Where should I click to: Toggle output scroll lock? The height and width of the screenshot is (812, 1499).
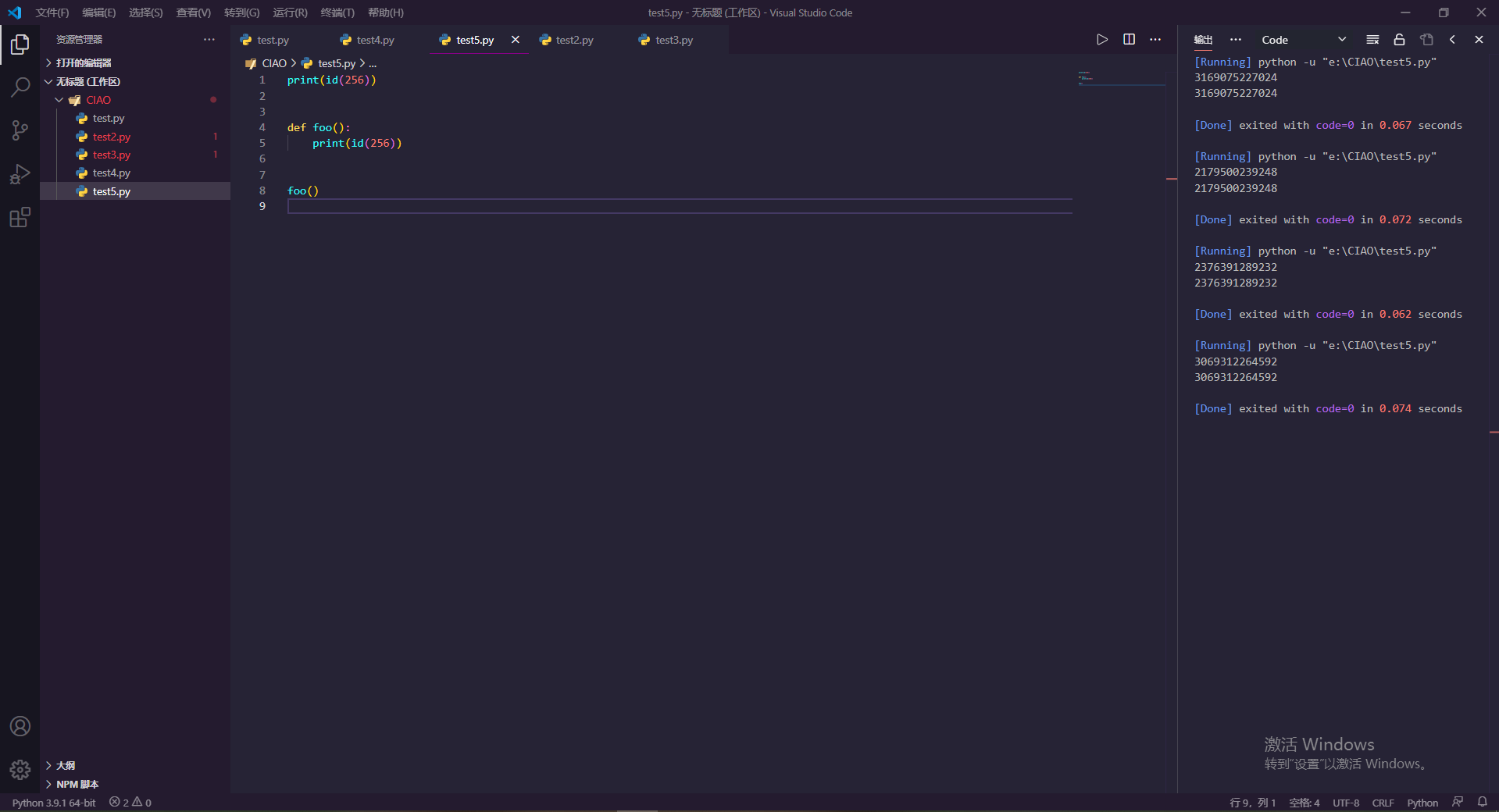click(1399, 40)
